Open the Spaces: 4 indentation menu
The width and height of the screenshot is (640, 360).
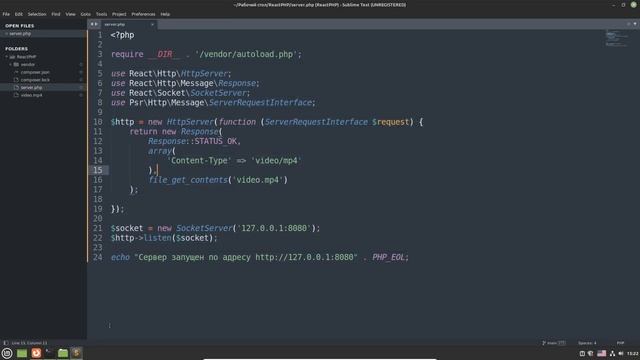[587, 343]
